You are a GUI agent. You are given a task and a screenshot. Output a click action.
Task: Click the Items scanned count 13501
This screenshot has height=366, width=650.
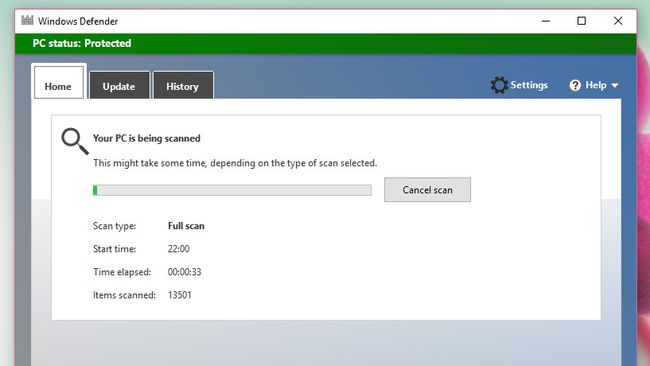click(x=179, y=295)
